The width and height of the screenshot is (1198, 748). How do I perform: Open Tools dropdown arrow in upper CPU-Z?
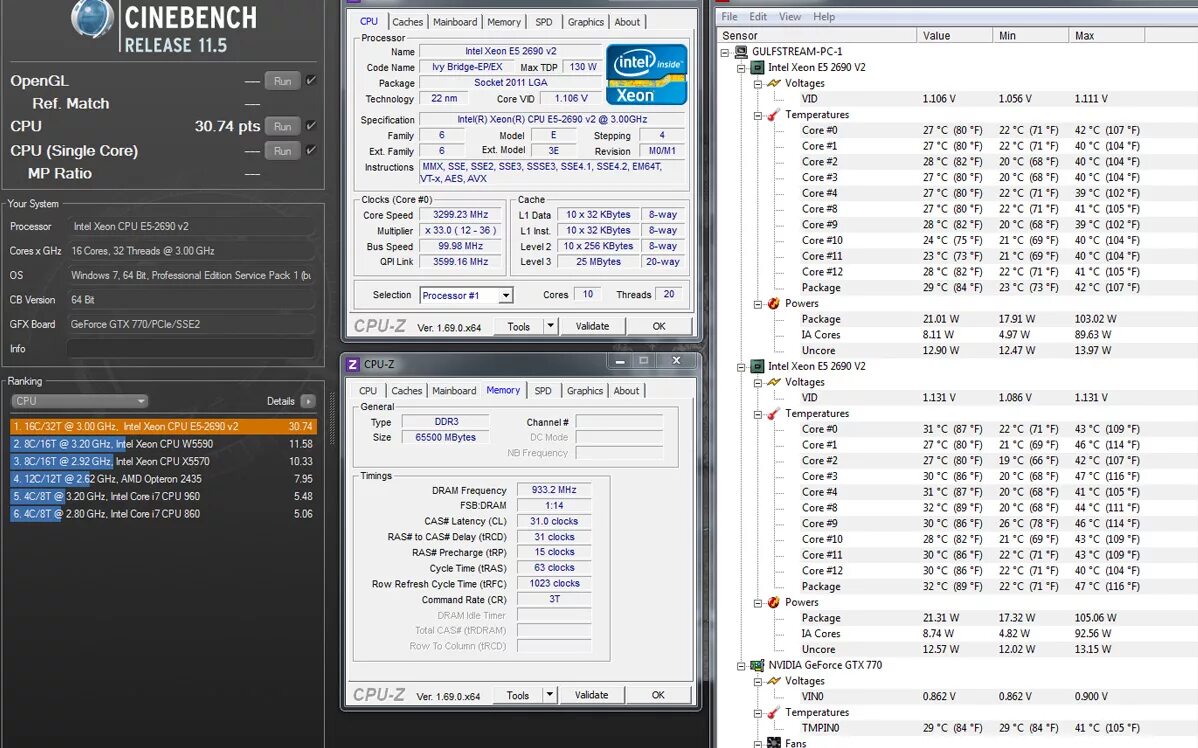pos(549,326)
